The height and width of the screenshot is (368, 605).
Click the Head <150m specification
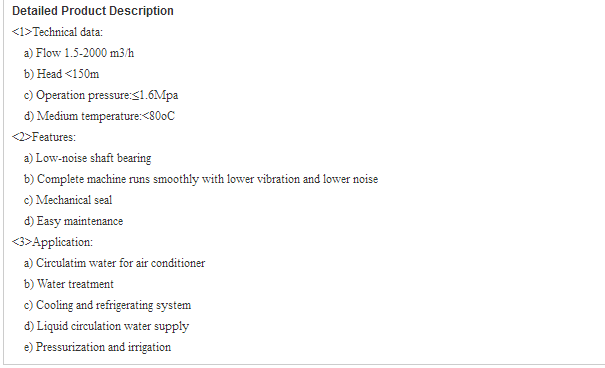pyautogui.click(x=61, y=74)
